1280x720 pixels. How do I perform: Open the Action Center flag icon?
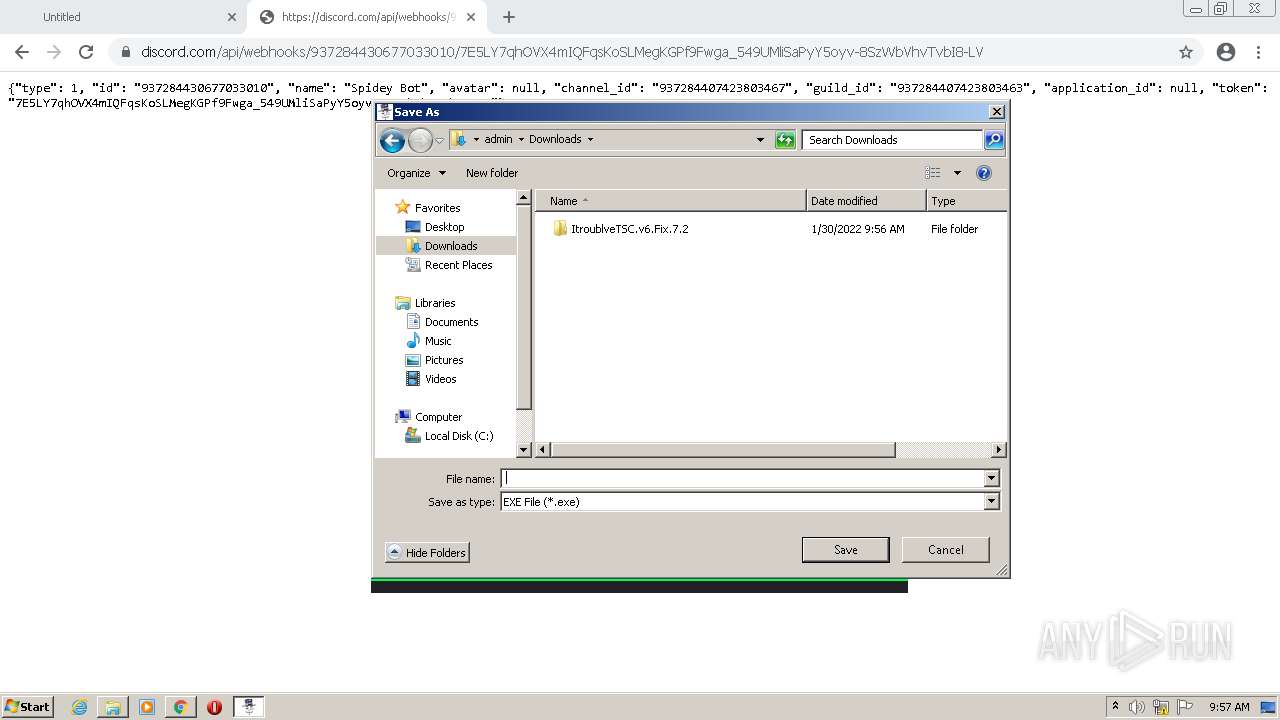tap(1184, 707)
